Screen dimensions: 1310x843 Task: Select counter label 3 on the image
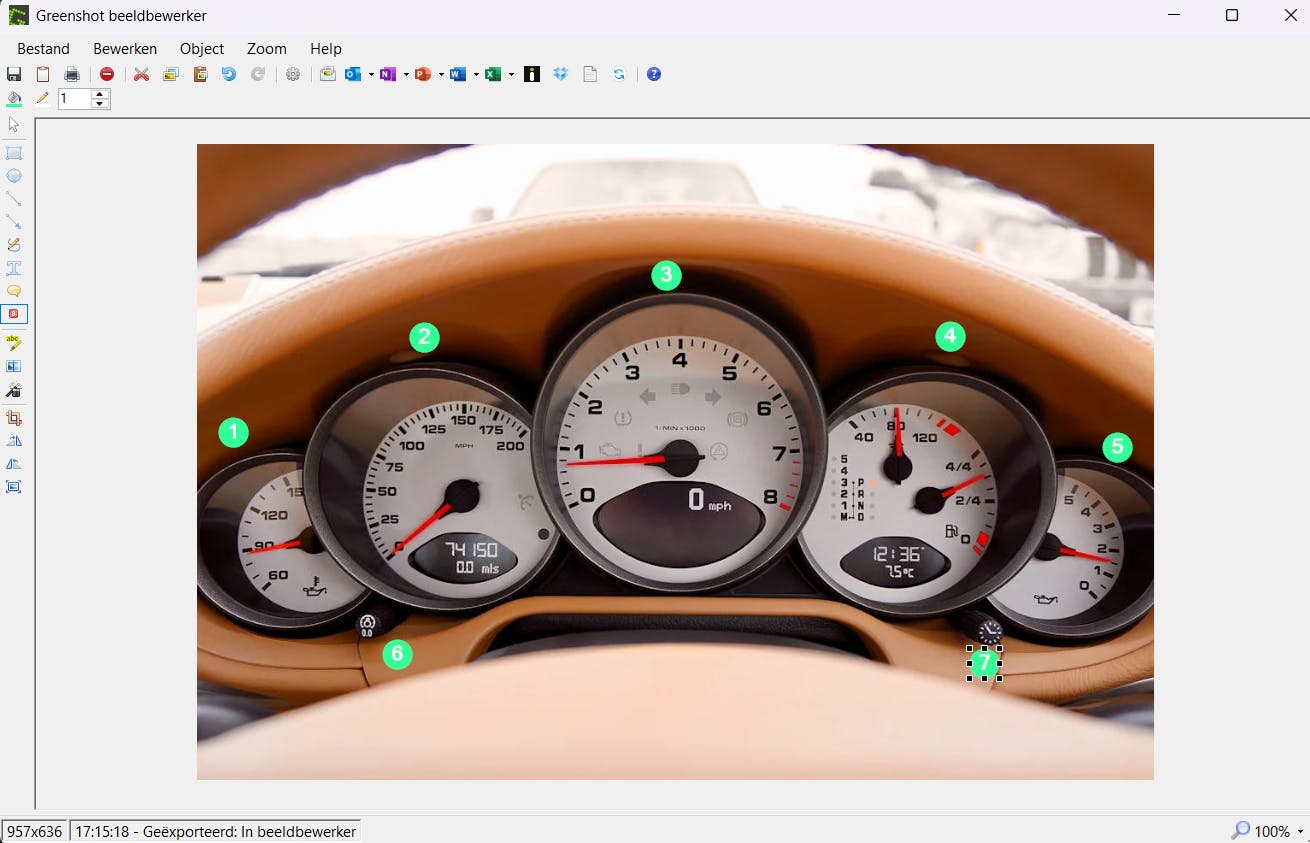point(666,275)
